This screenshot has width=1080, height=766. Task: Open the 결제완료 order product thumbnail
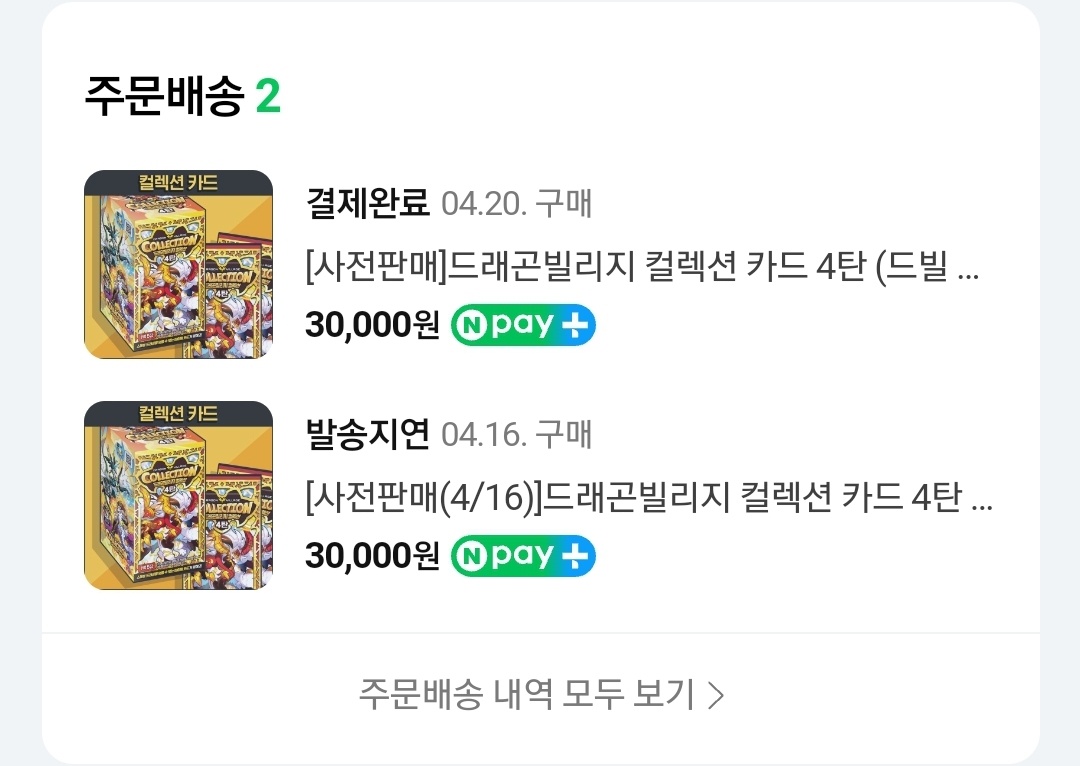178,264
